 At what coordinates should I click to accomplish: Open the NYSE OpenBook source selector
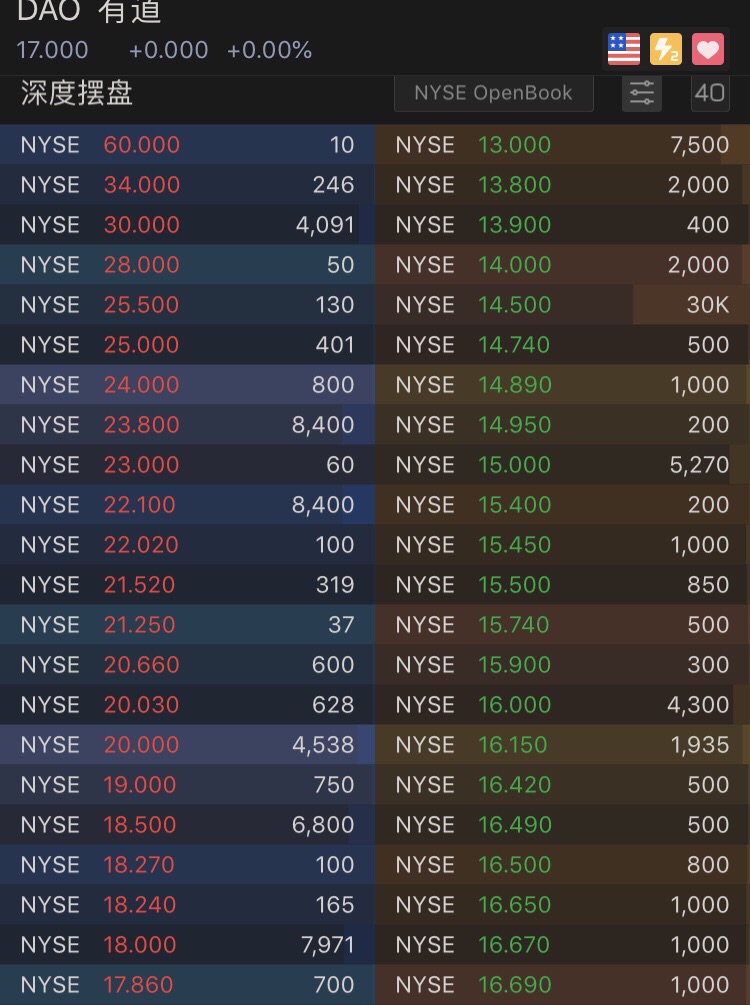point(494,93)
